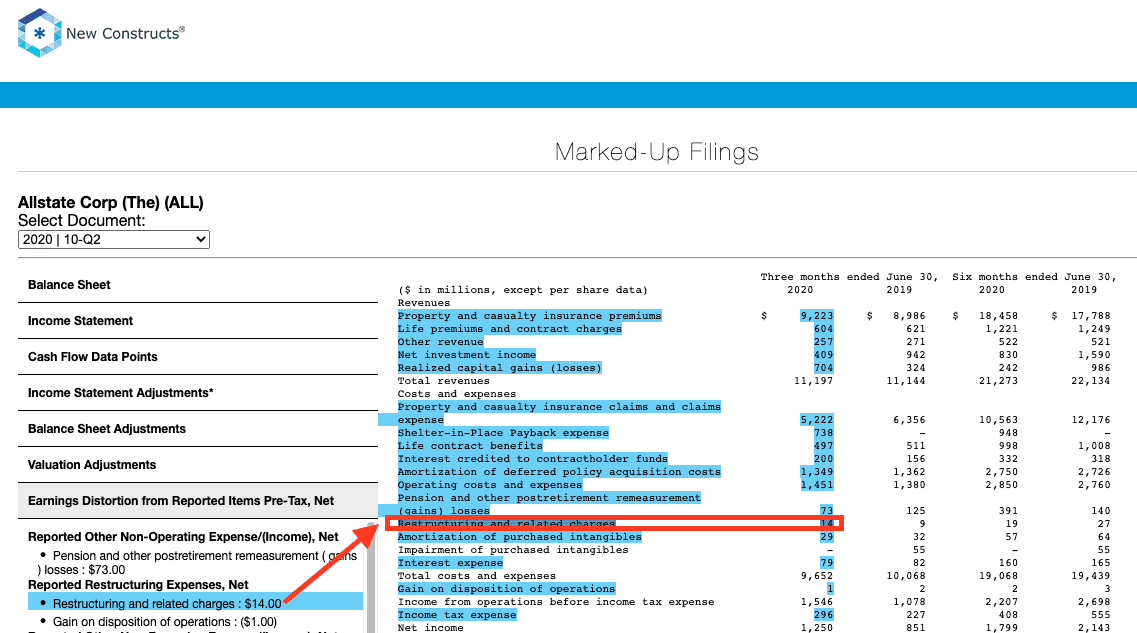Click the Marked-Up Filings page title

pyautogui.click(x=656, y=152)
